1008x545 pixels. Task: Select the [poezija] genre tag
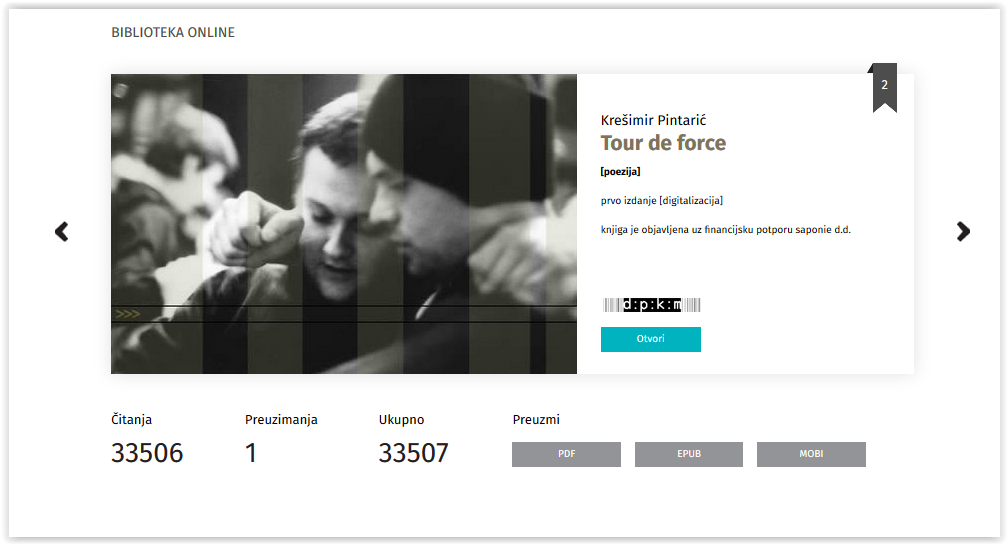click(620, 172)
